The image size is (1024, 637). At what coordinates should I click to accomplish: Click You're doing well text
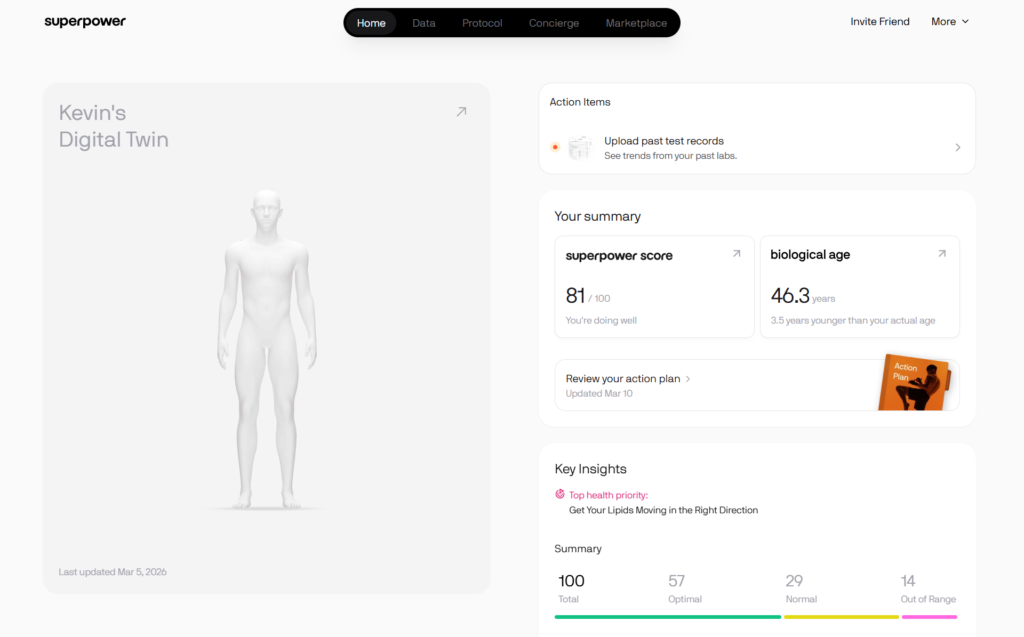pyautogui.click(x=601, y=320)
